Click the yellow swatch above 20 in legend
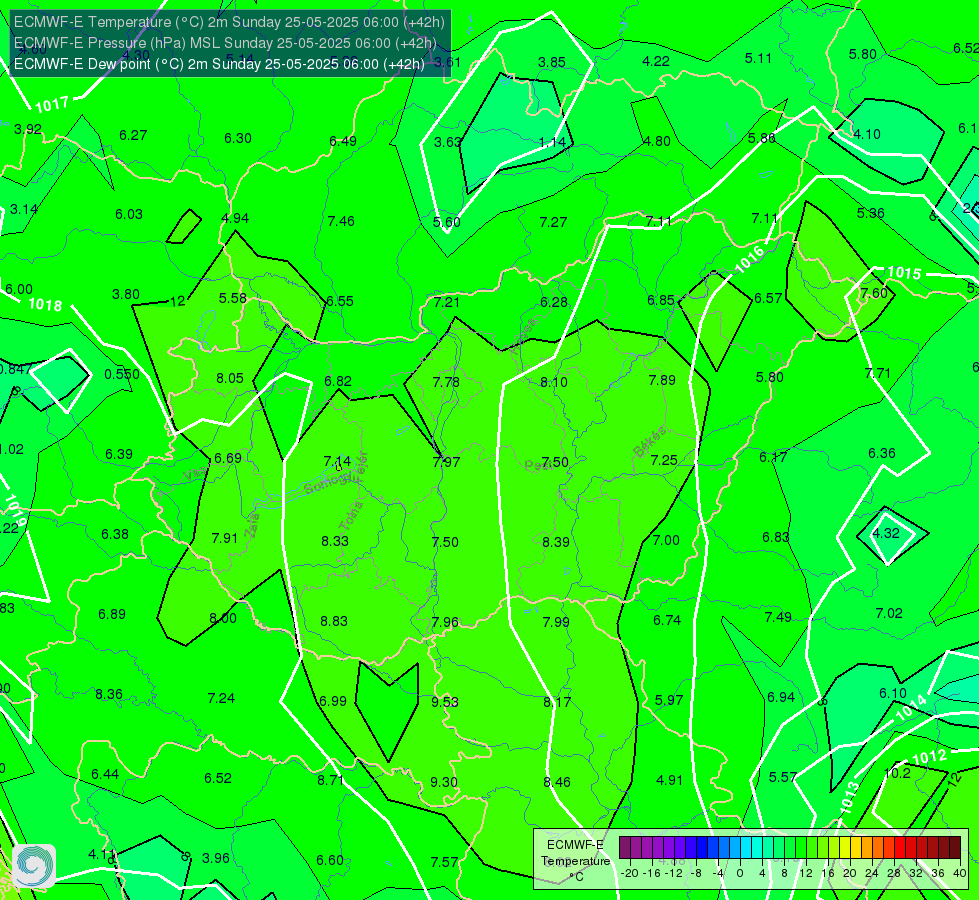The width and height of the screenshot is (979, 900). click(845, 848)
